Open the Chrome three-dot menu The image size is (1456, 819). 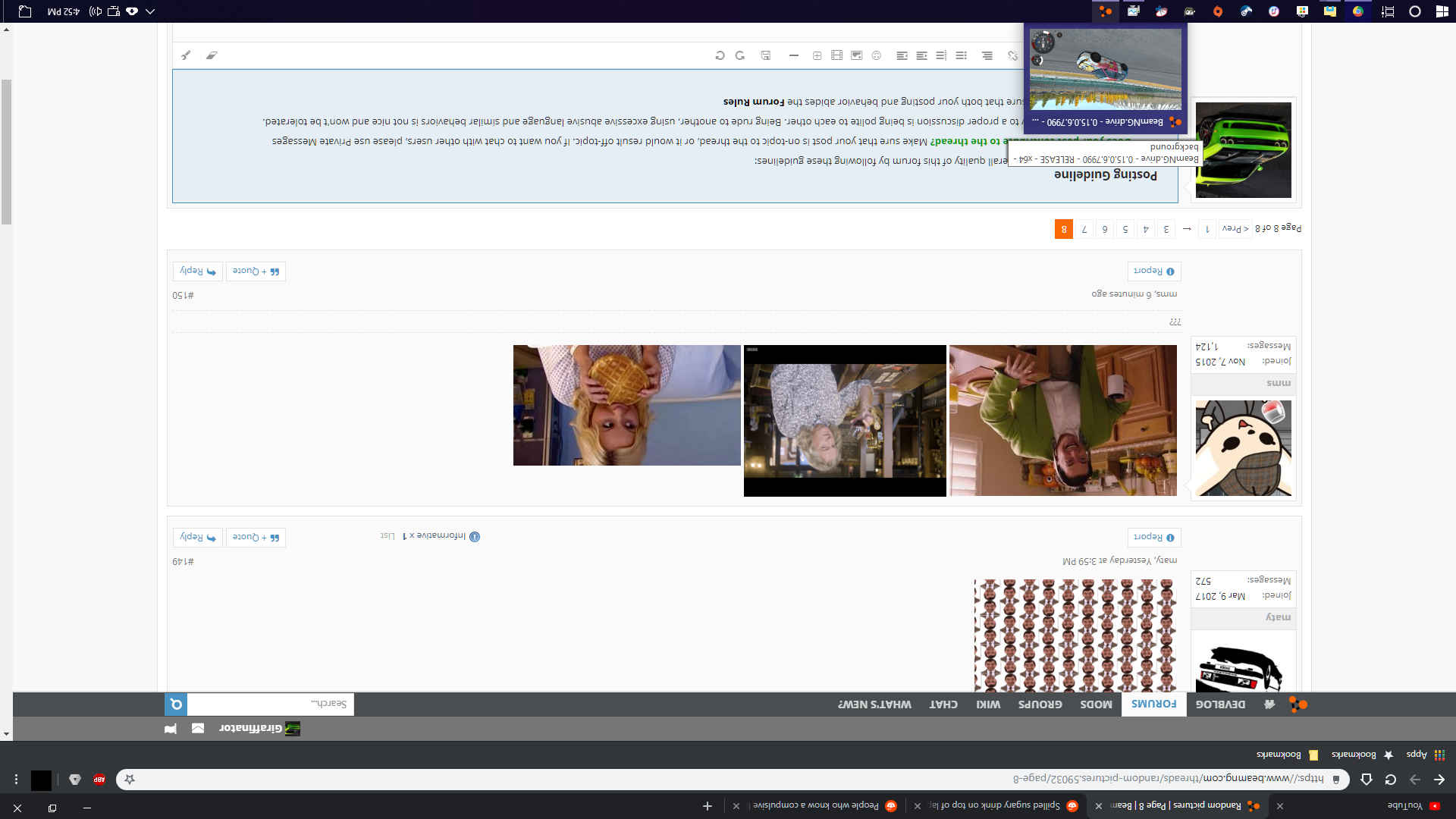[16, 780]
